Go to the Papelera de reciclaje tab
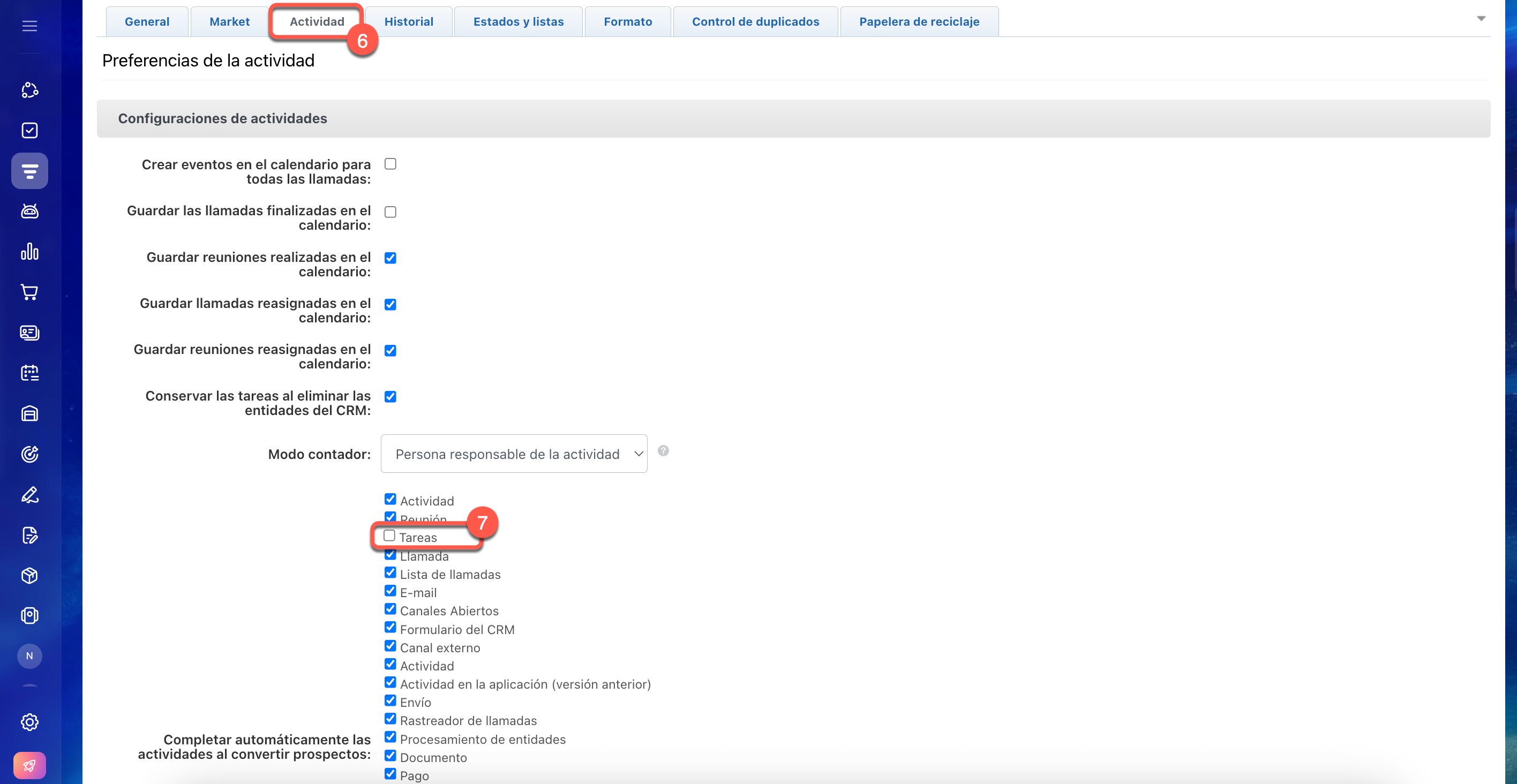The width and height of the screenshot is (1517, 784). click(x=919, y=22)
